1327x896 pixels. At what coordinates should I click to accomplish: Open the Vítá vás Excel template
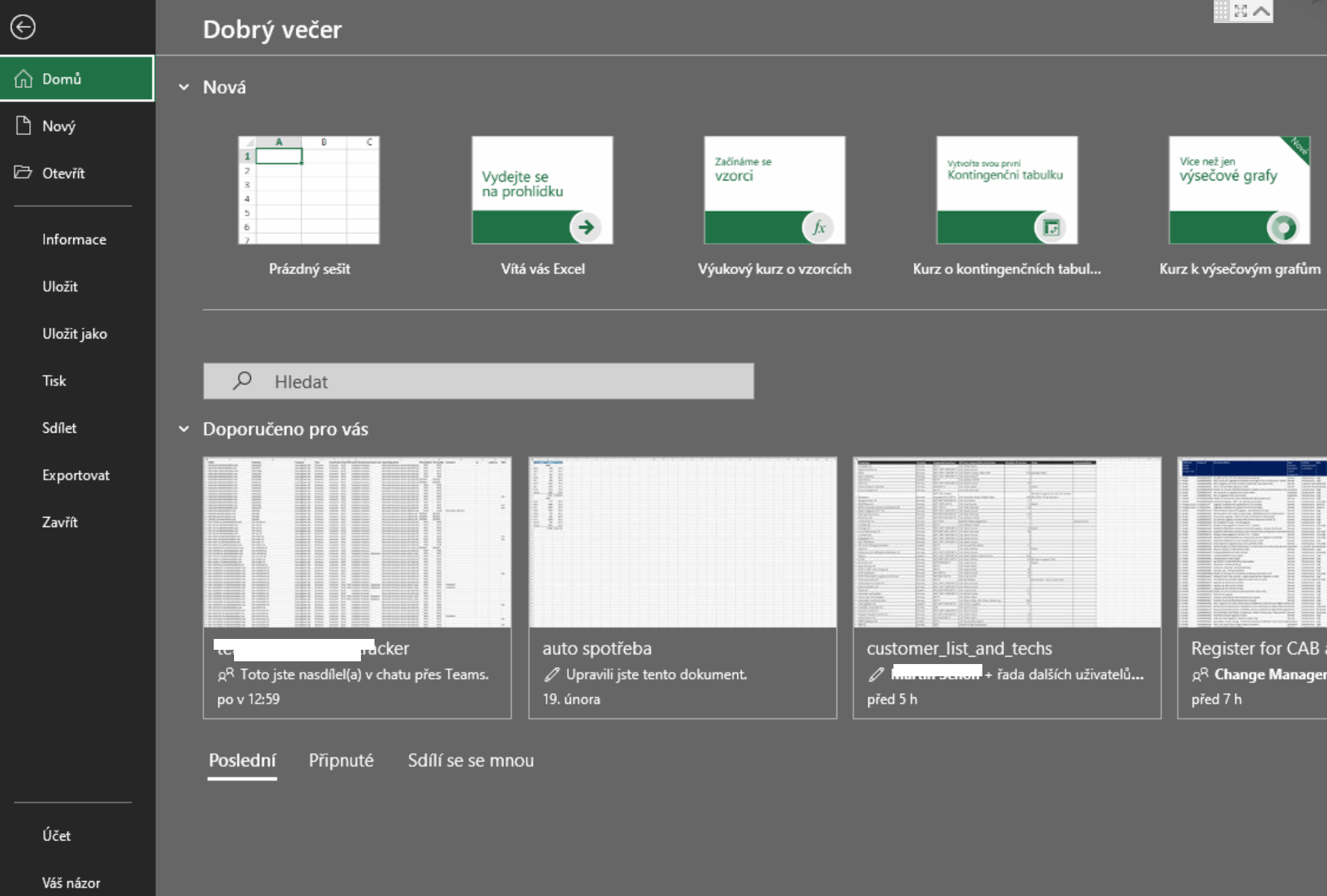(543, 191)
